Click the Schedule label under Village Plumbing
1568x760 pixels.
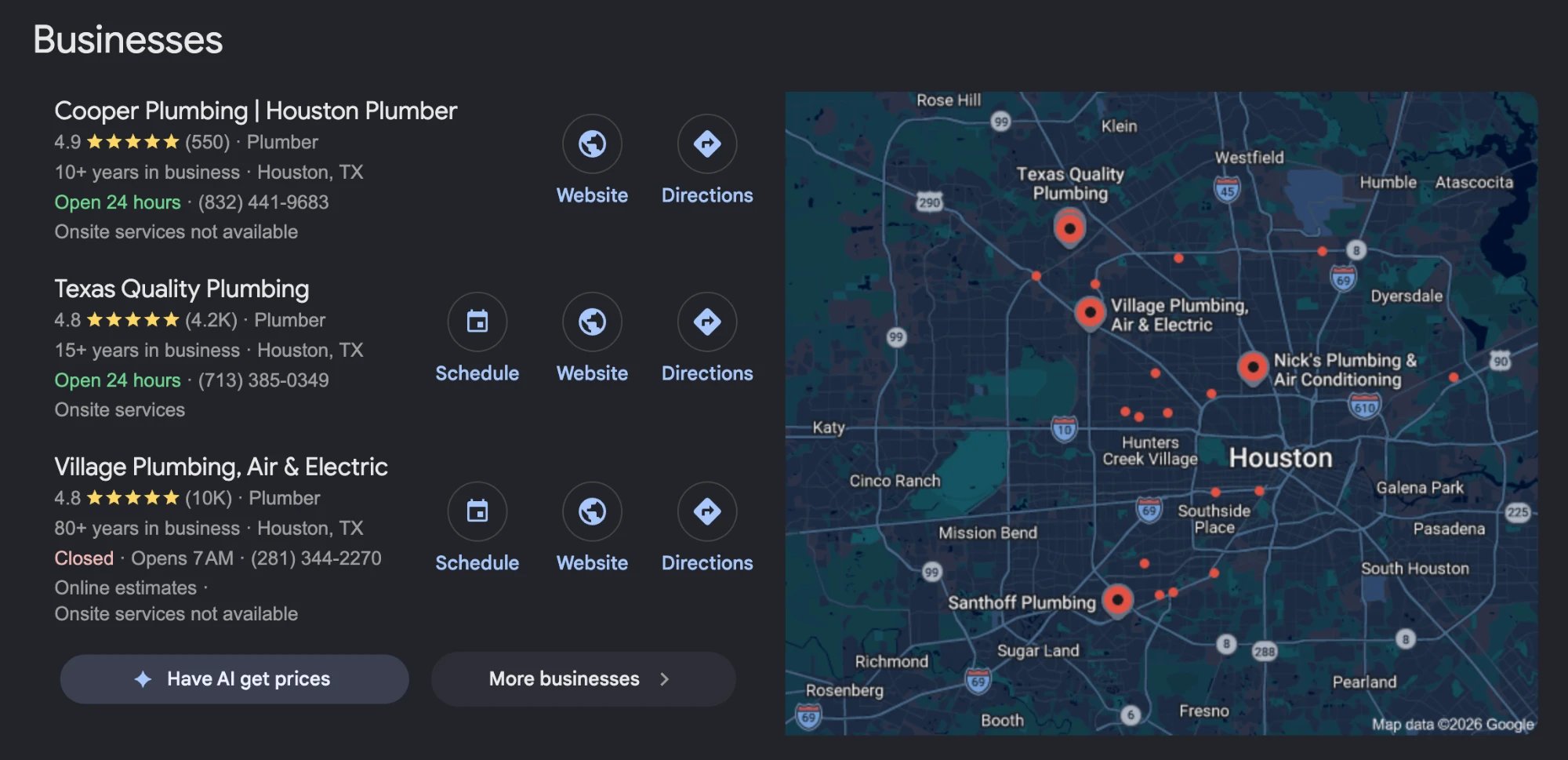(477, 563)
